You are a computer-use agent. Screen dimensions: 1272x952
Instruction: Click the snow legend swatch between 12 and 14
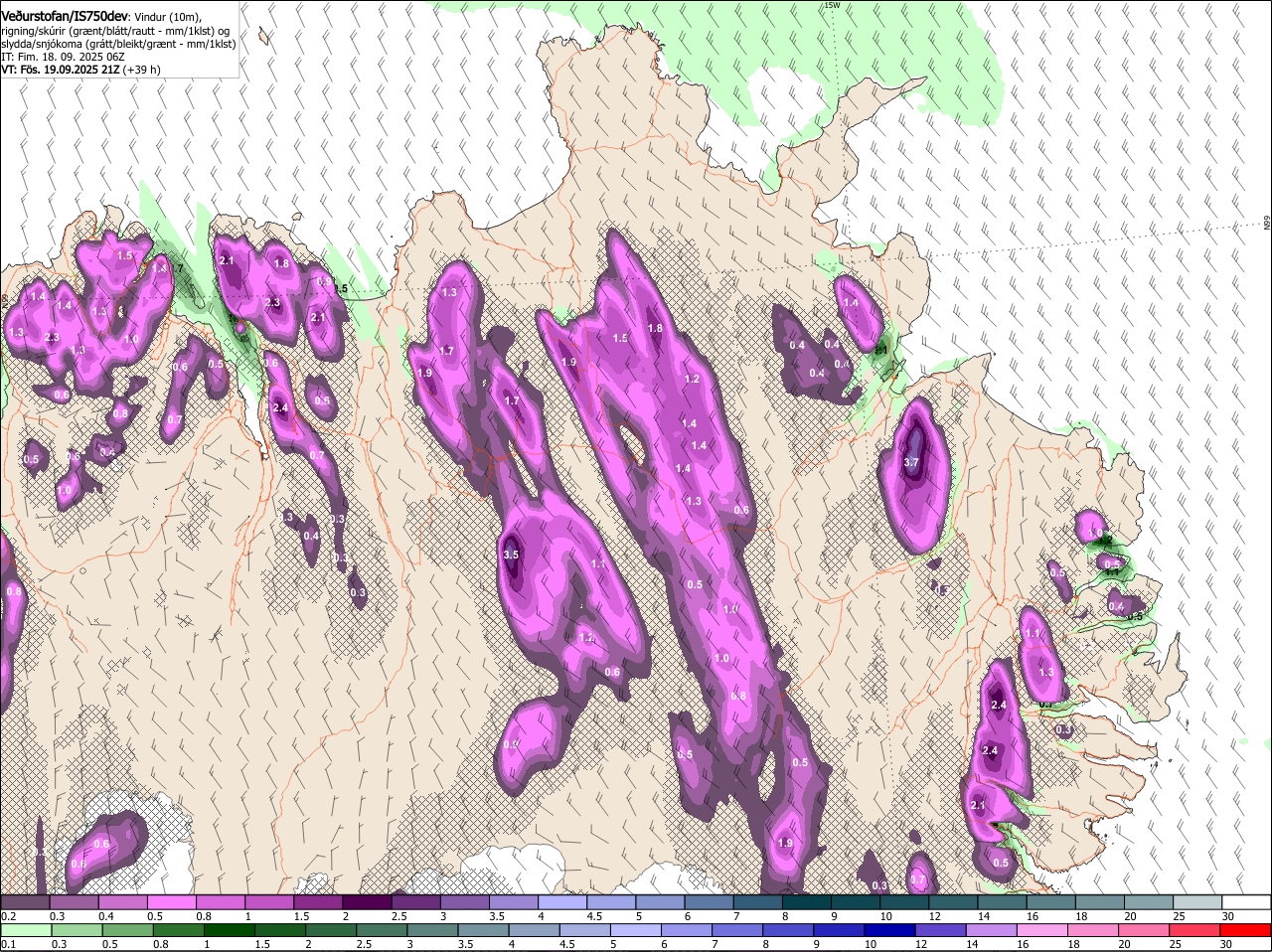click(951, 902)
